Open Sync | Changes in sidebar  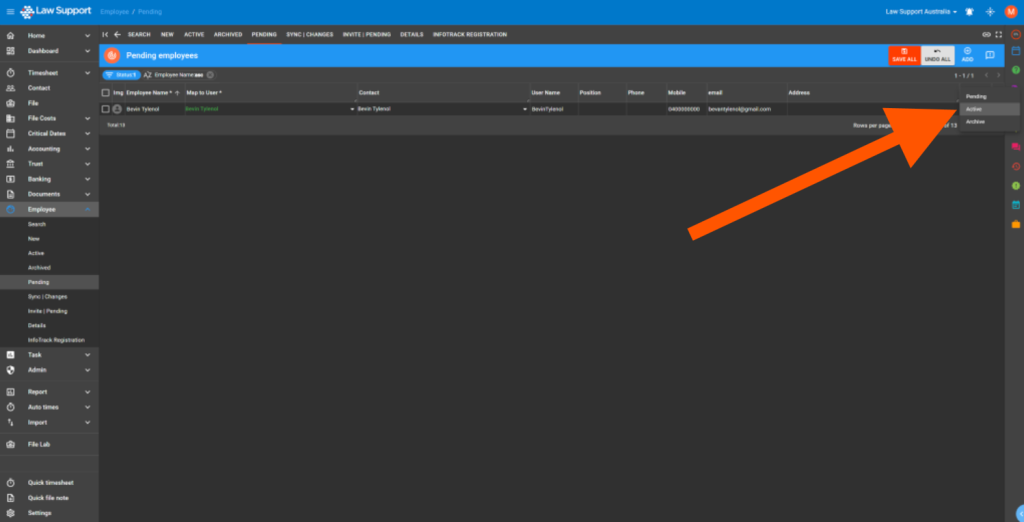[x=48, y=297]
